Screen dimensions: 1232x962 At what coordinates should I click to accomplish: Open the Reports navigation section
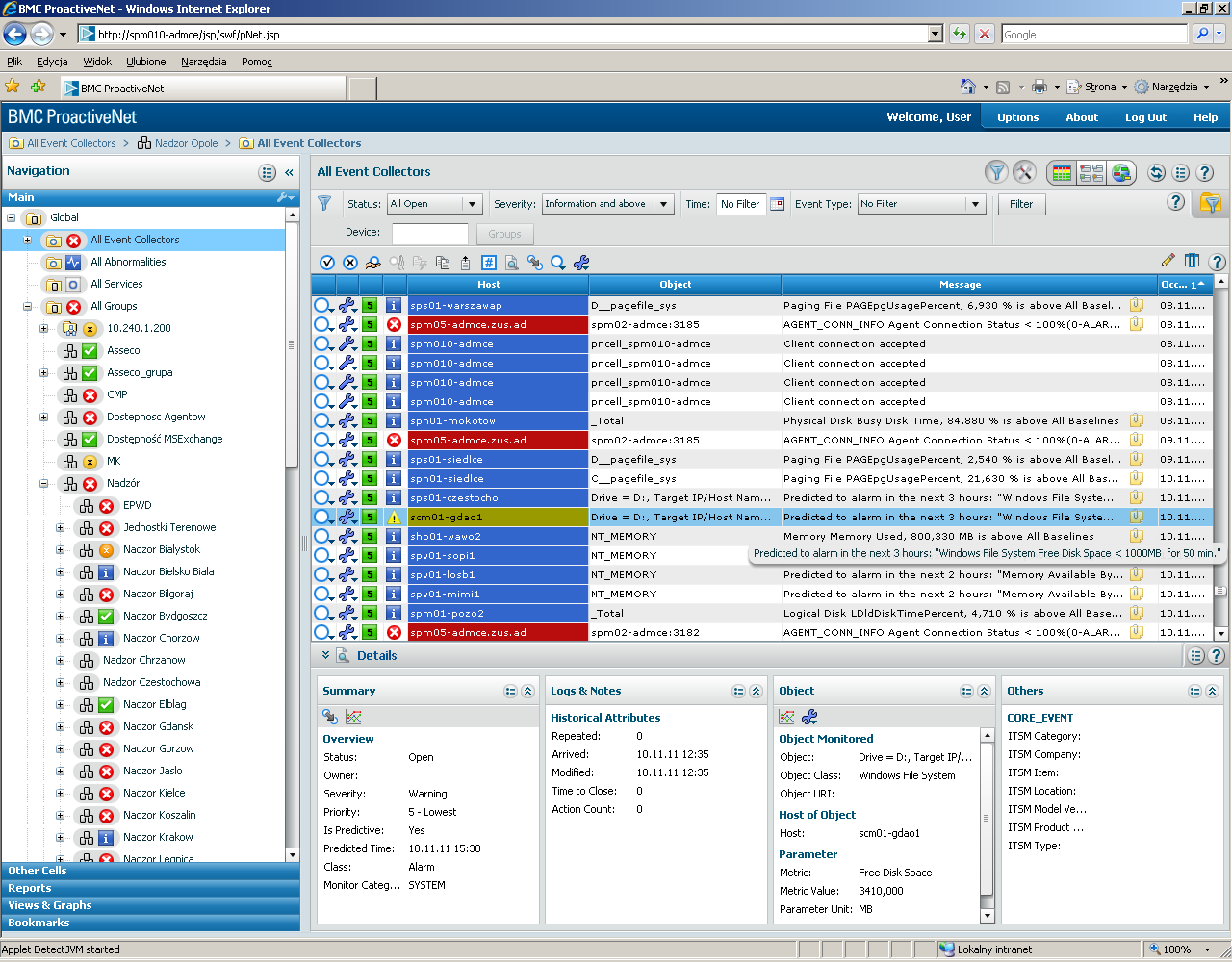point(151,888)
